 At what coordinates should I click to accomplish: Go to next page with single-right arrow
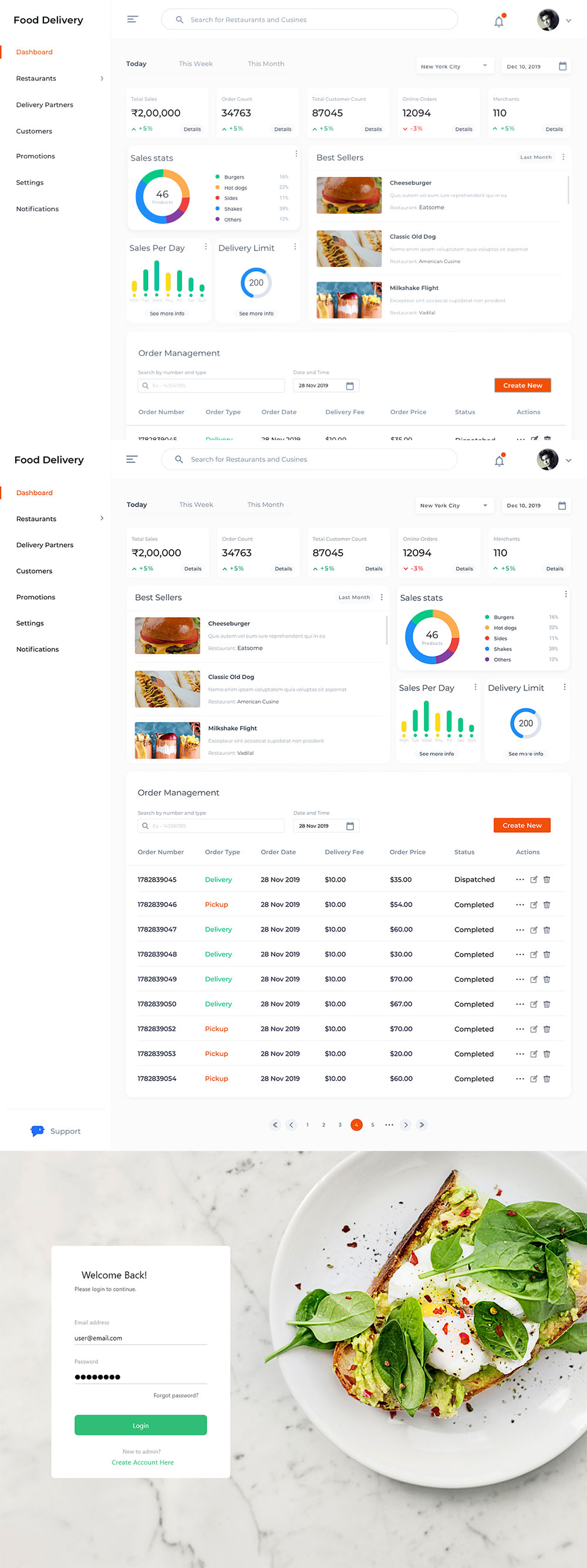[x=406, y=1125]
